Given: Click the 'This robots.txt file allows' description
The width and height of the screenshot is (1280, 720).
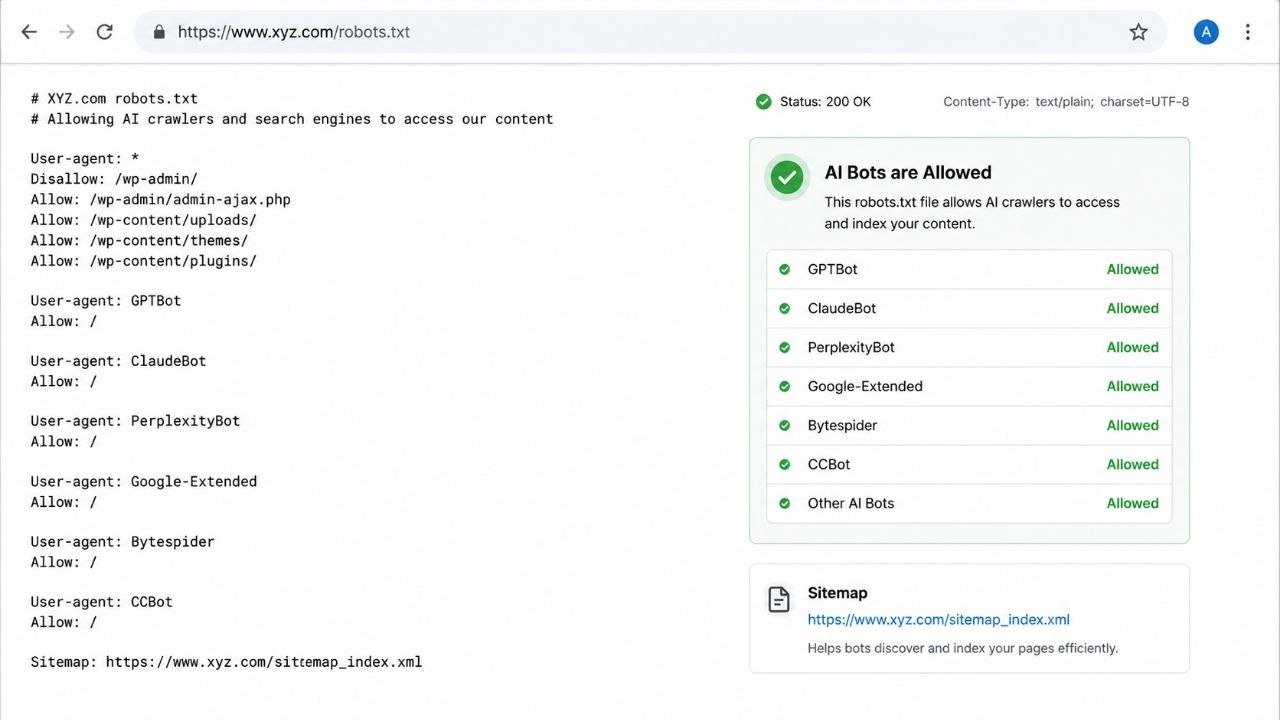Looking at the screenshot, I should click(972, 212).
